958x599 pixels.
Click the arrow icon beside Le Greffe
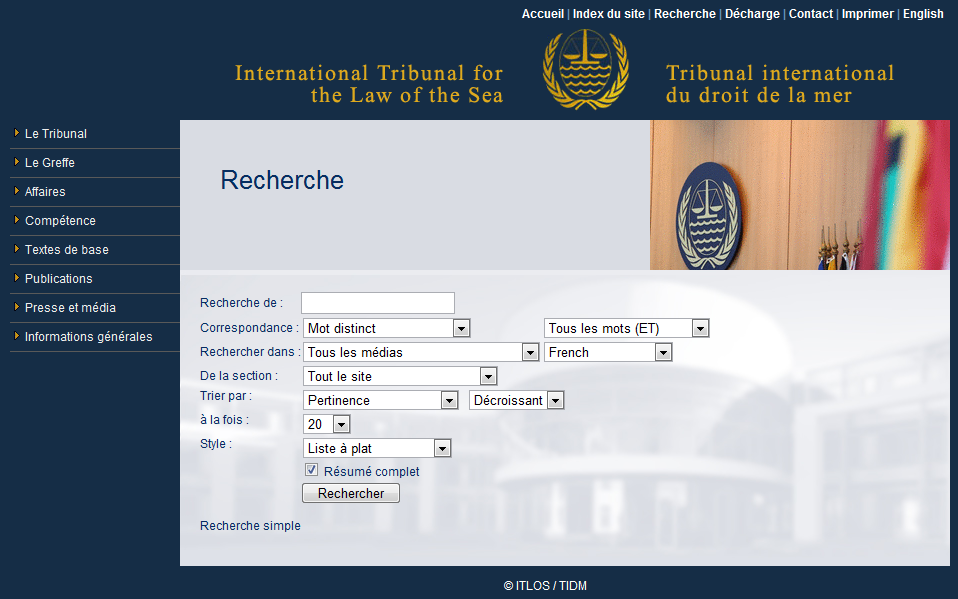coord(17,162)
